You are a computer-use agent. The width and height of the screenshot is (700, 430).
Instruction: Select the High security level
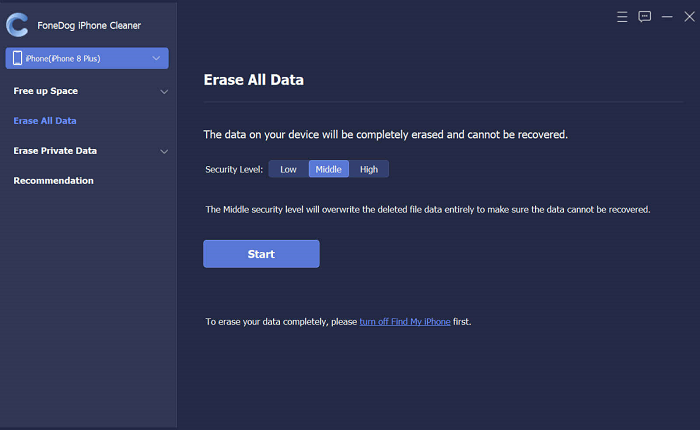coord(369,169)
